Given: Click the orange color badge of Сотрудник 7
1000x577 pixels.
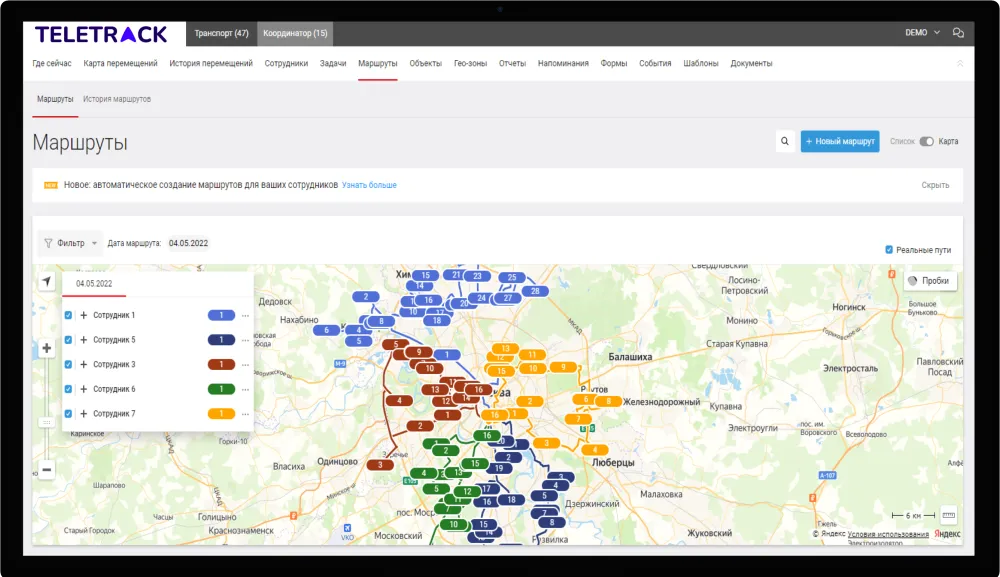Looking at the screenshot, I should coord(221,414).
